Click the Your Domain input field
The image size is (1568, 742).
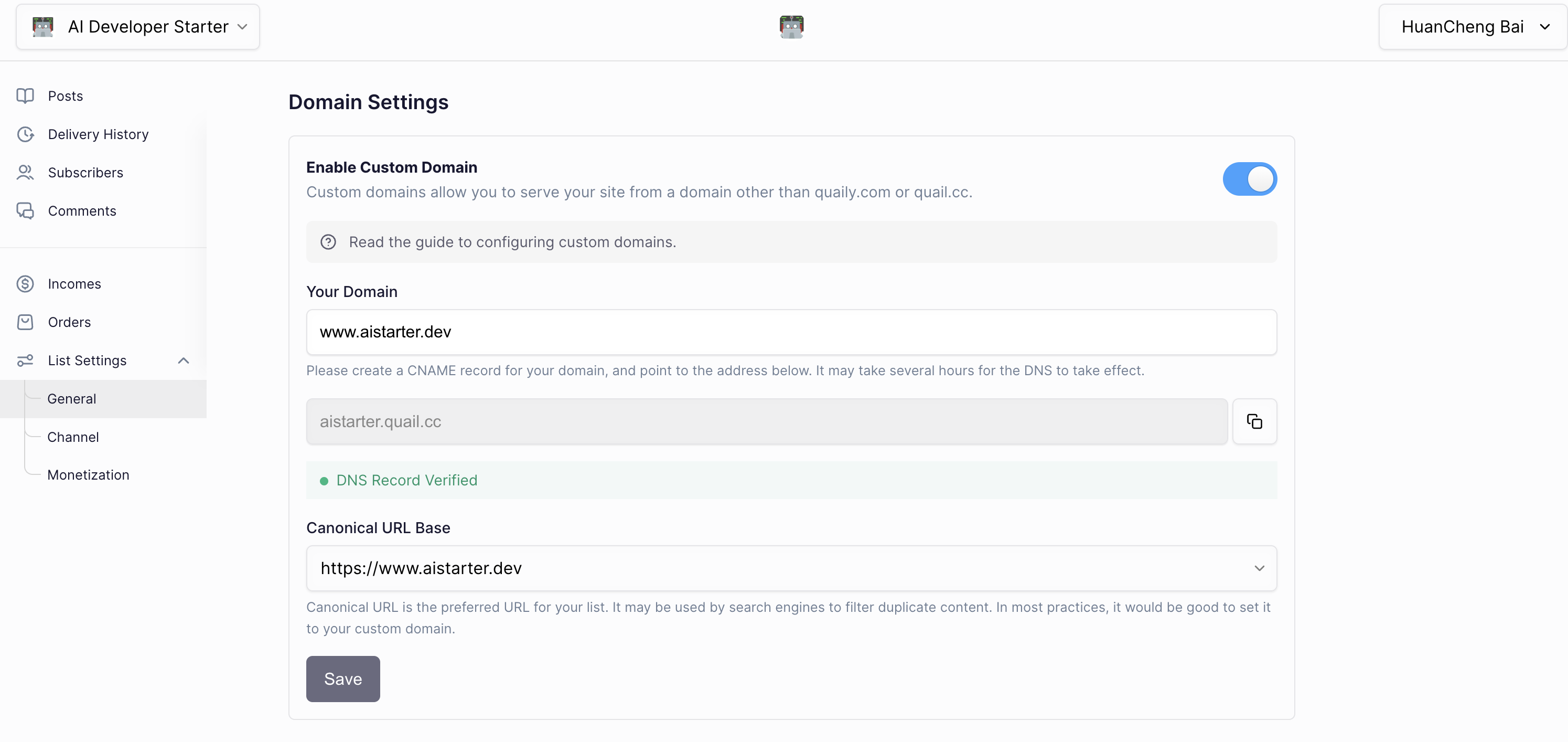point(791,332)
